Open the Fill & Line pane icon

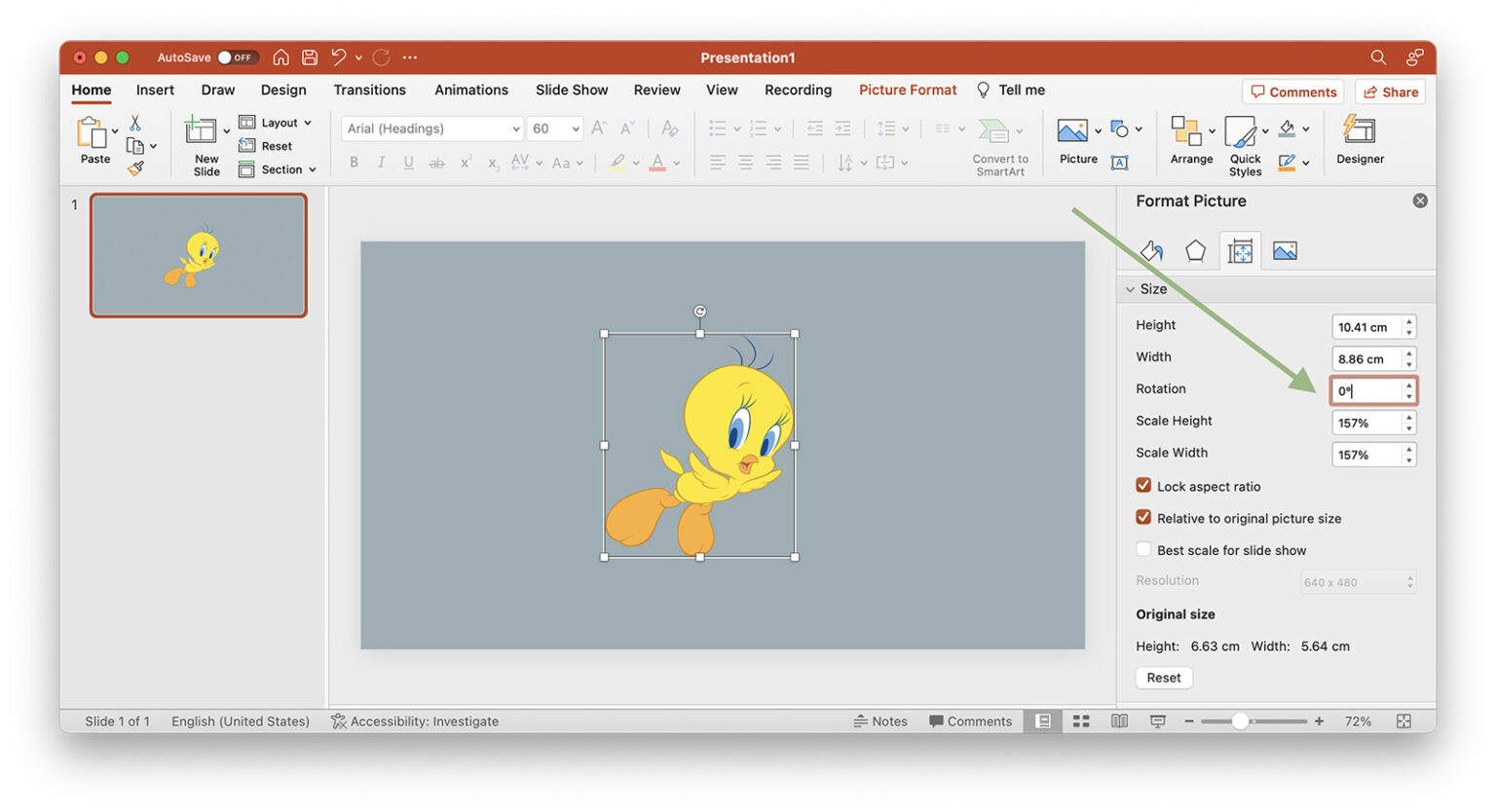pyautogui.click(x=1152, y=250)
